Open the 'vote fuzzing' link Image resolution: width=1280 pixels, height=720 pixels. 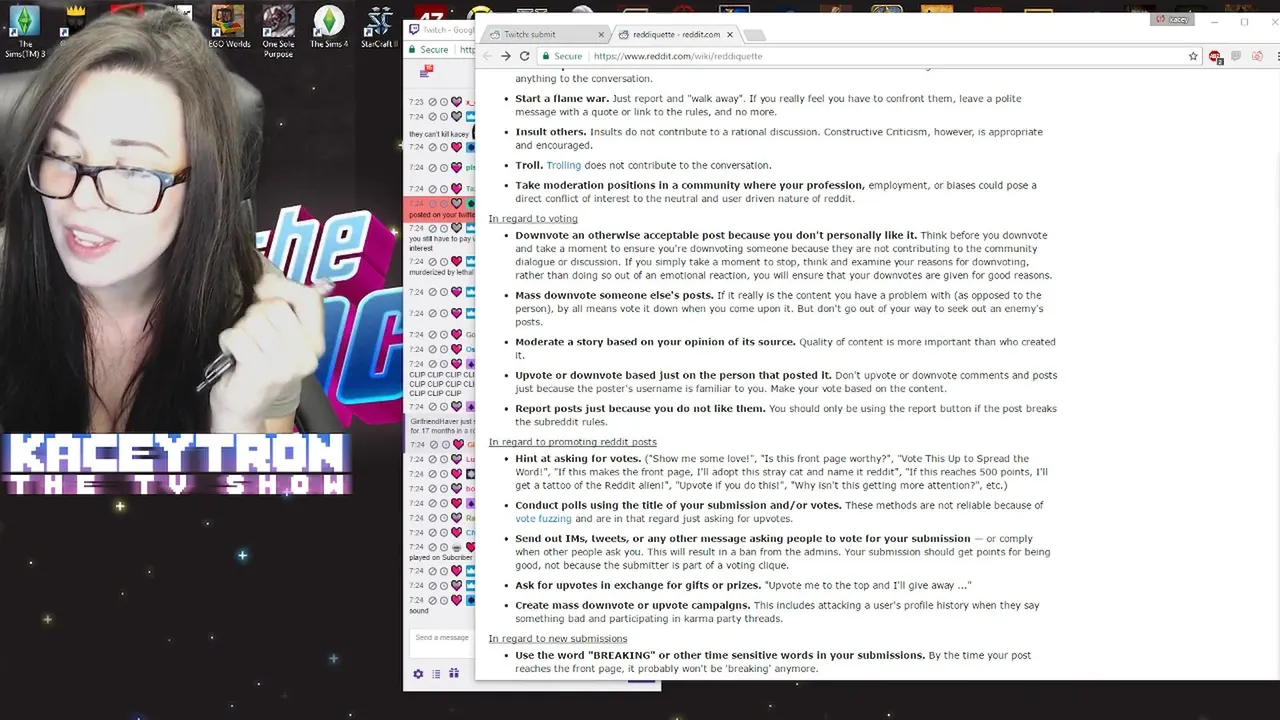pyautogui.click(x=543, y=519)
